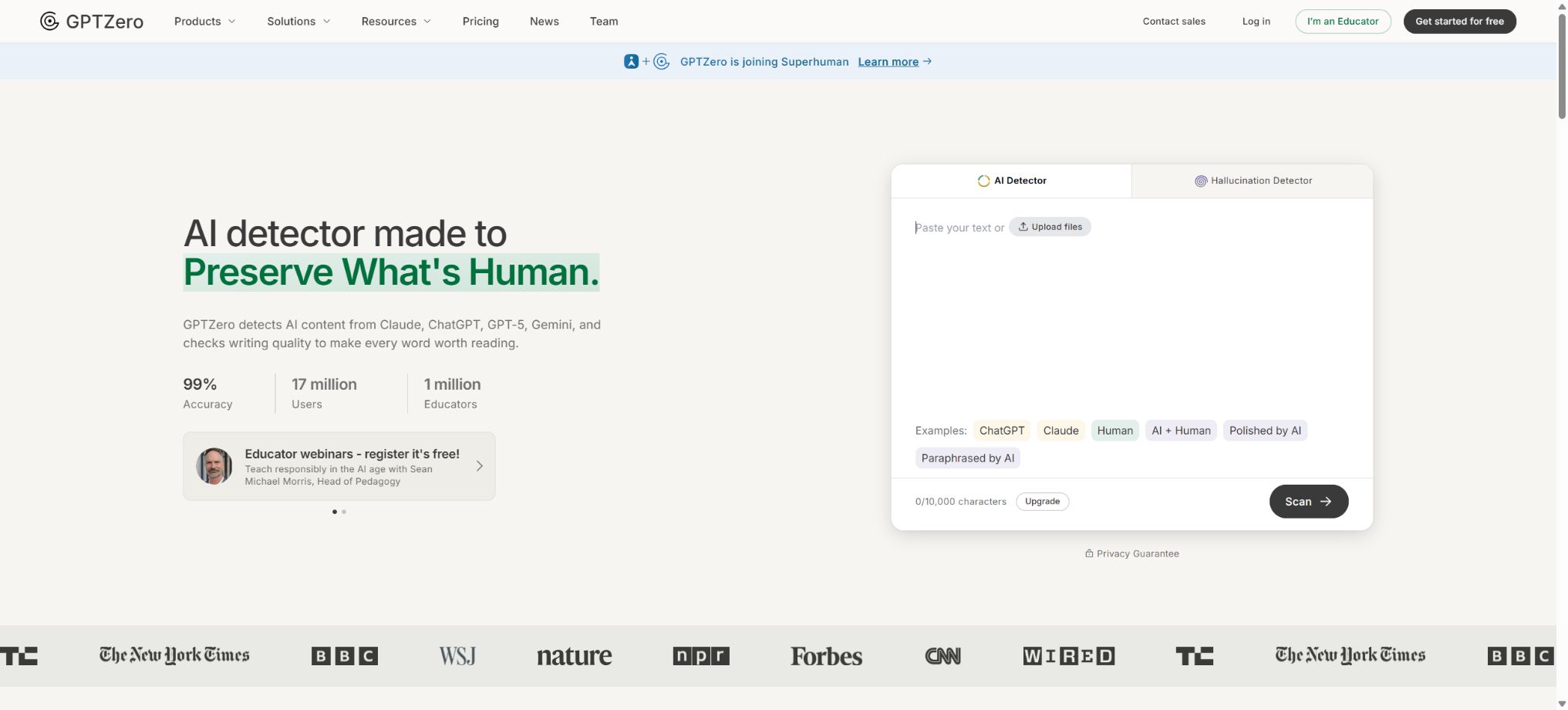This screenshot has height=710, width=1568.
Task: Expand the Solutions dropdown menu
Action: (x=298, y=22)
